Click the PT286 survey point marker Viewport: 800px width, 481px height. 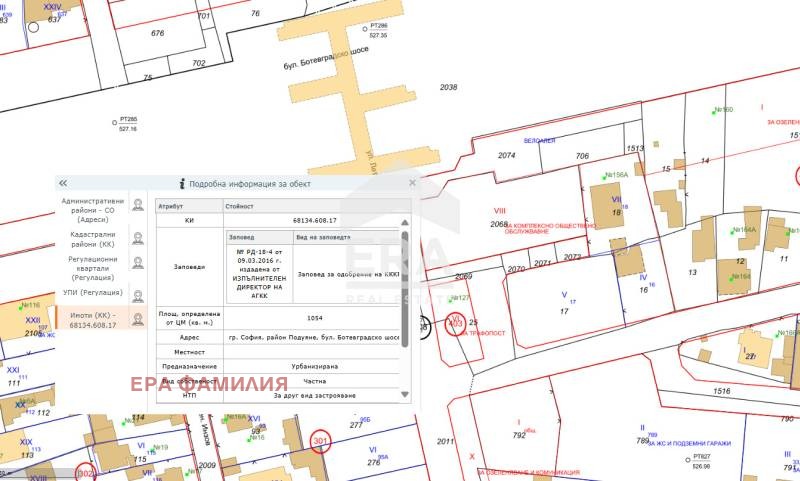pos(364,25)
